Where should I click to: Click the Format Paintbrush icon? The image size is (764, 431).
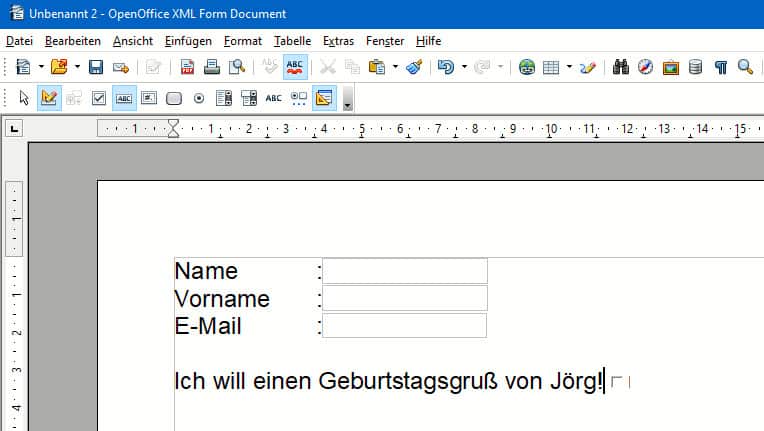point(414,67)
